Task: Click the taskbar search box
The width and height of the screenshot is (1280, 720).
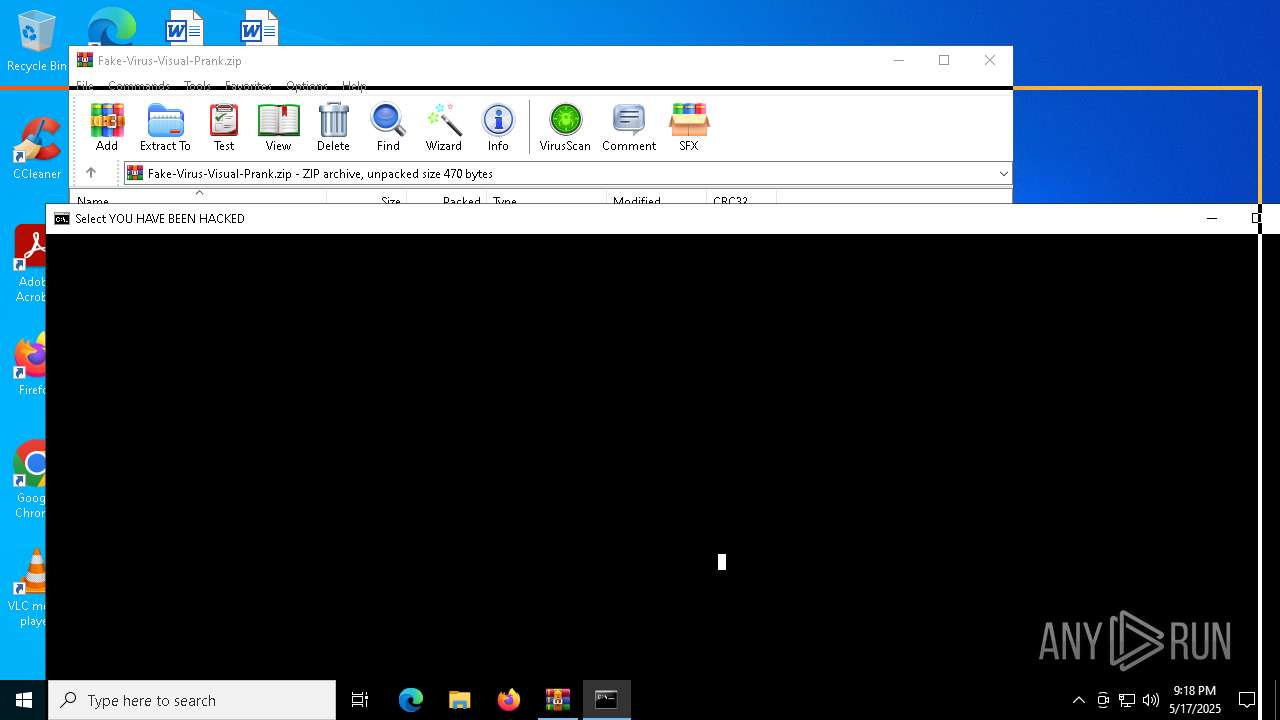Action: (x=192, y=700)
